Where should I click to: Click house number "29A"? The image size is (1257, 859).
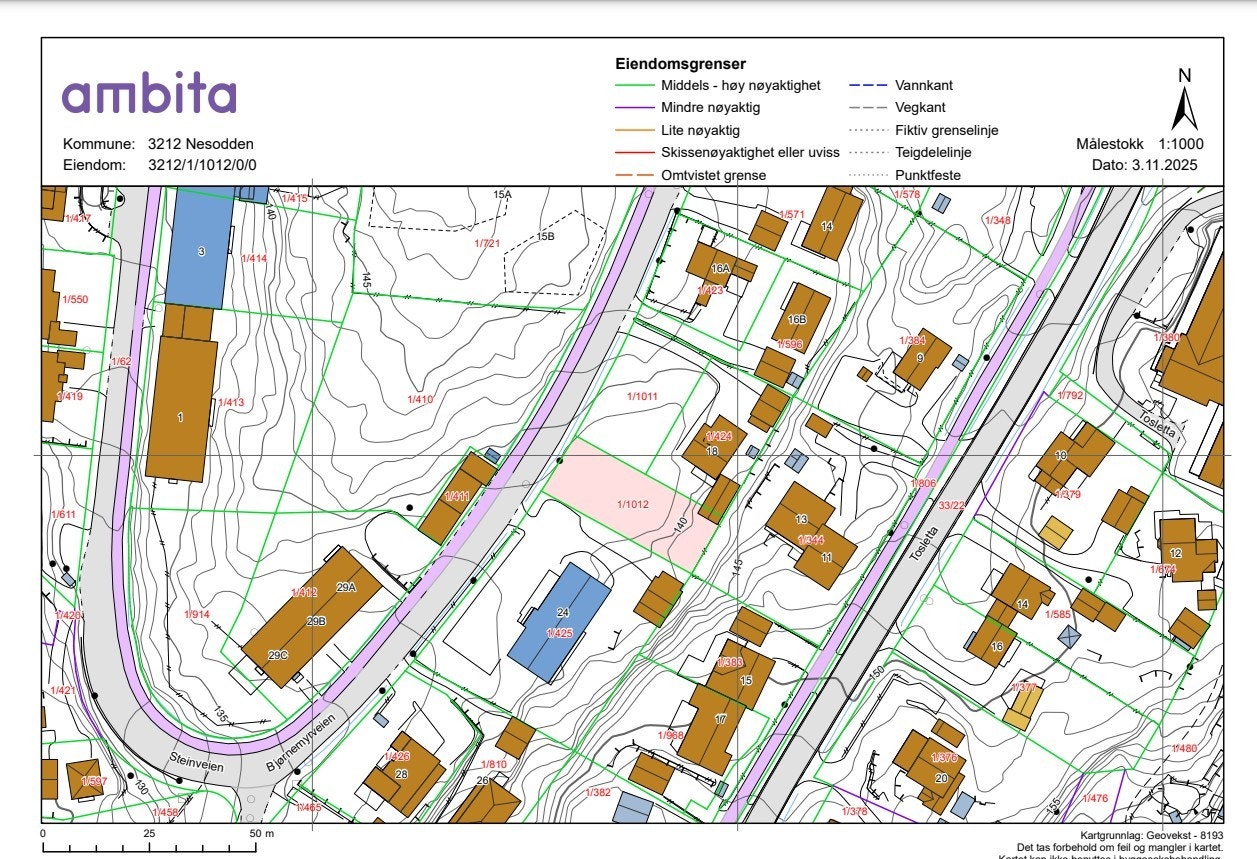[x=347, y=587]
